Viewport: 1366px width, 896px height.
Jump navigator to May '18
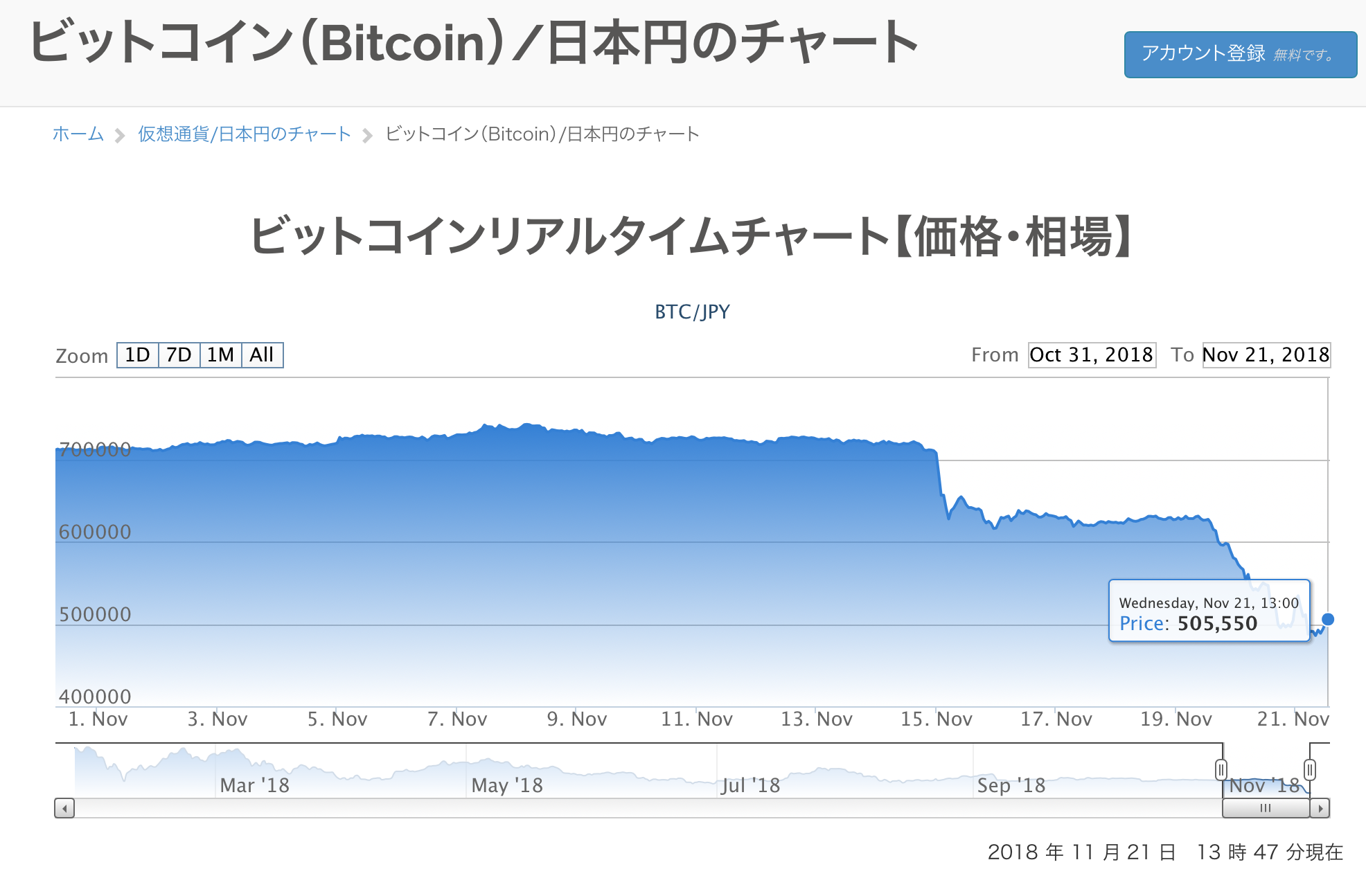(x=507, y=785)
